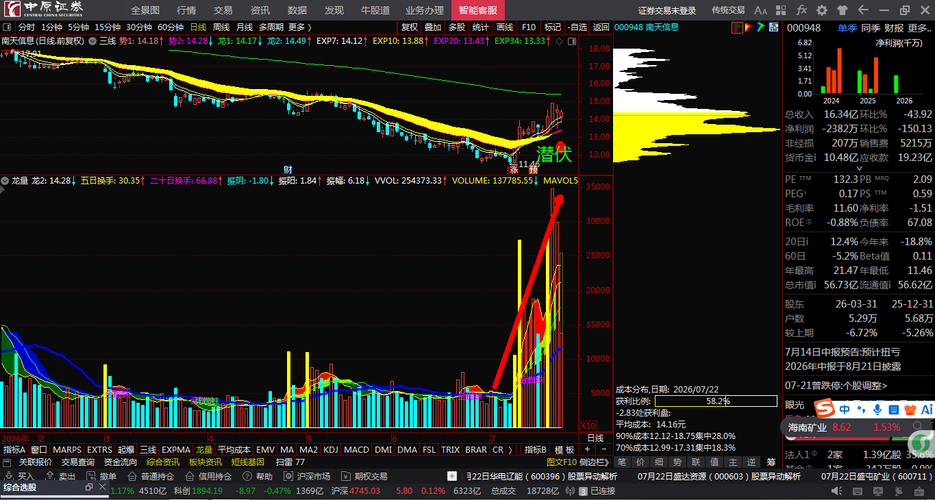The image size is (935, 500).
Task: Click 获利比例 58.2% progress bar
Action: click(717, 401)
